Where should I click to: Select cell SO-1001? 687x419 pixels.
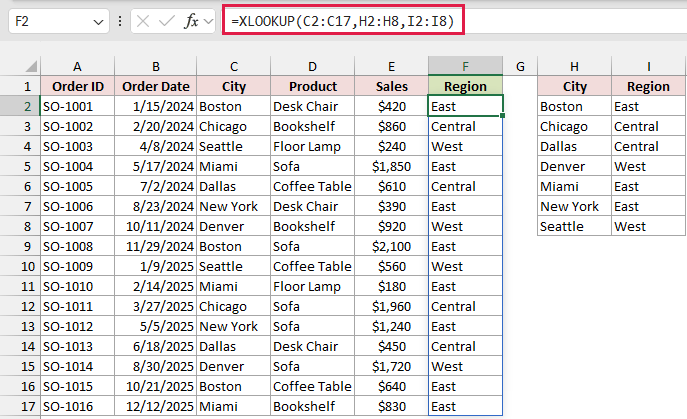click(77, 107)
